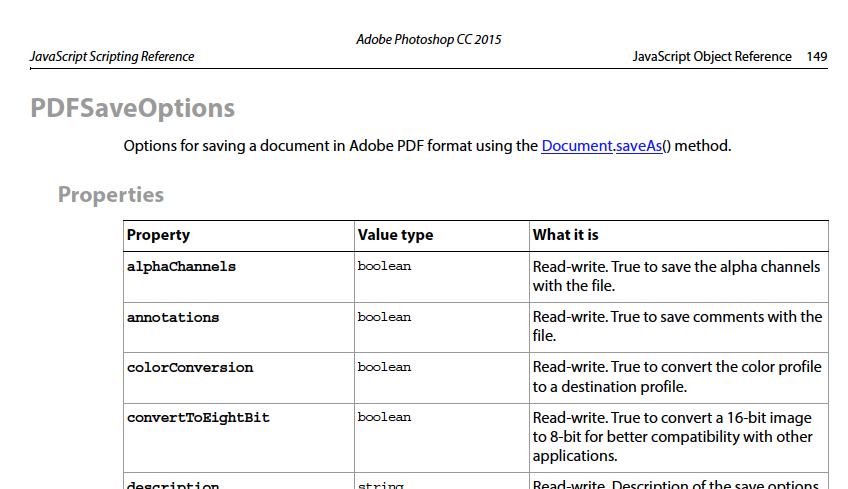
Task: Click boolean value in colorConversion row
Action: pos(385,367)
